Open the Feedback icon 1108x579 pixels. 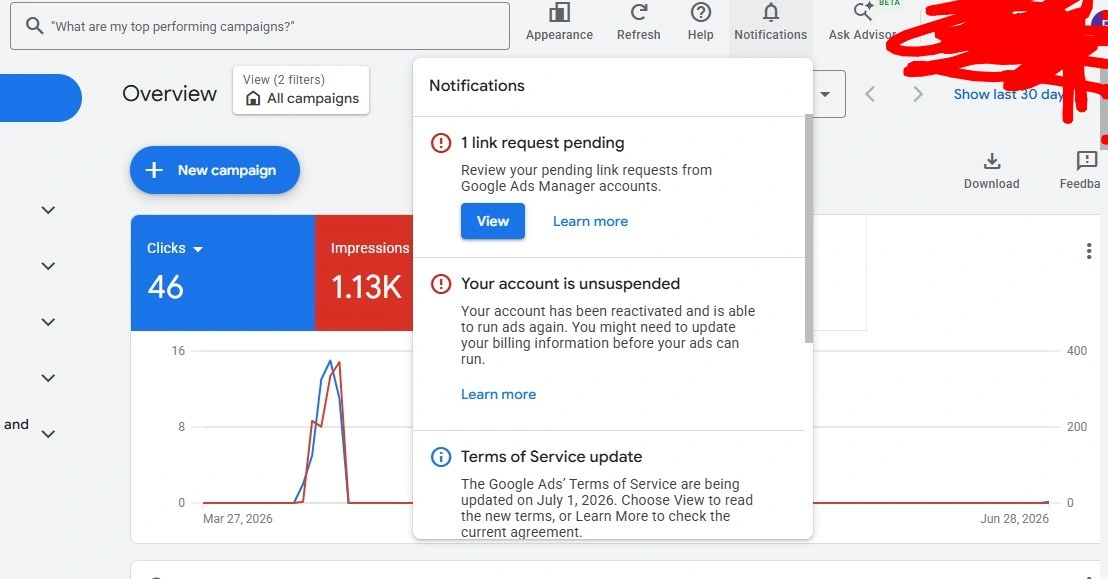coord(1086,161)
